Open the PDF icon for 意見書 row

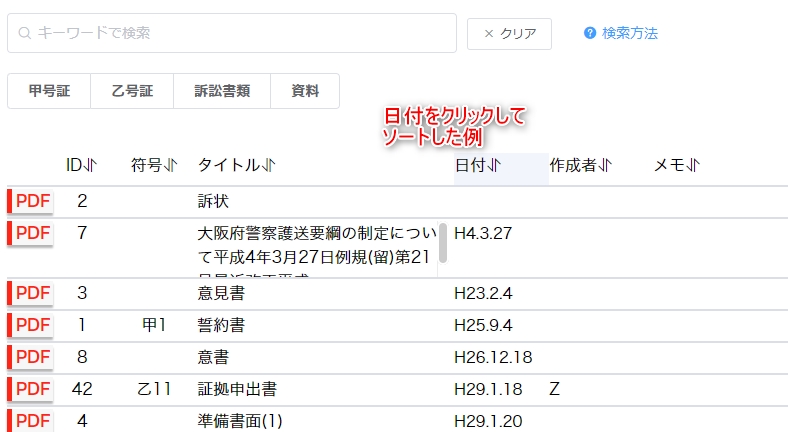point(31,293)
